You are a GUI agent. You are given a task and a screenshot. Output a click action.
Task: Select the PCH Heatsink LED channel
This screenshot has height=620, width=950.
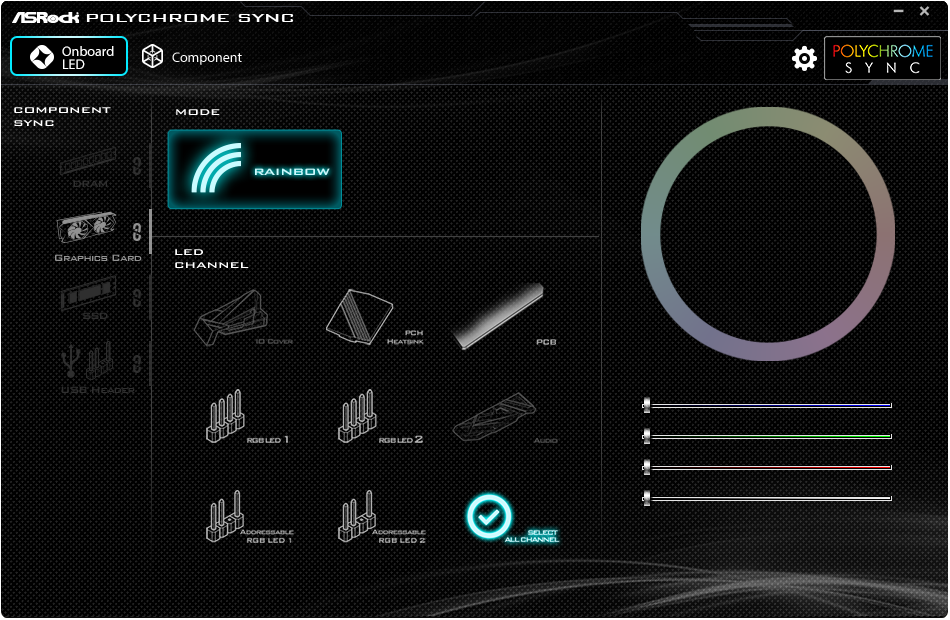[374, 317]
